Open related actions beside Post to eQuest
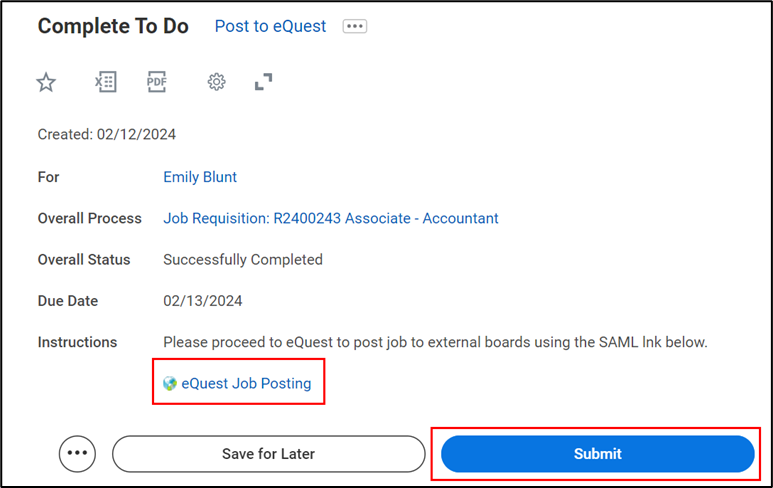The height and width of the screenshot is (488, 773). pyautogui.click(x=354, y=27)
